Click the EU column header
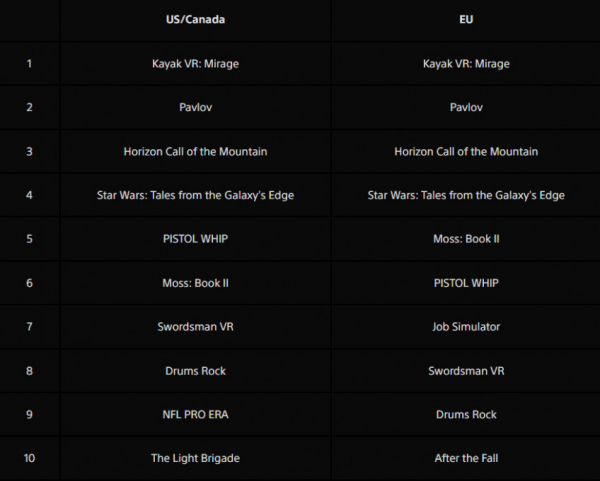The image size is (600, 481). (x=466, y=20)
